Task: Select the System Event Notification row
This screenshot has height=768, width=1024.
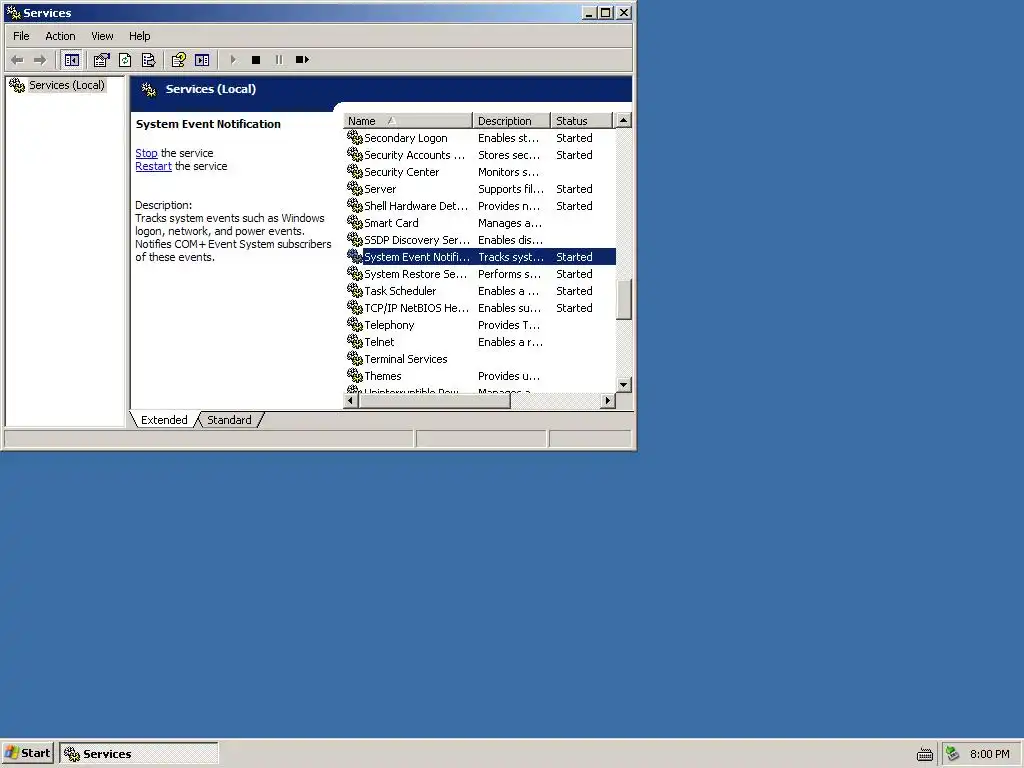Action: coord(480,257)
